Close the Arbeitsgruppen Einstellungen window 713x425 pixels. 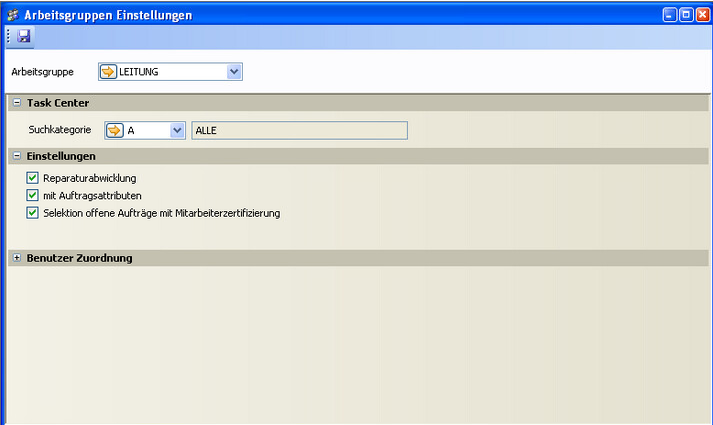tap(702, 15)
